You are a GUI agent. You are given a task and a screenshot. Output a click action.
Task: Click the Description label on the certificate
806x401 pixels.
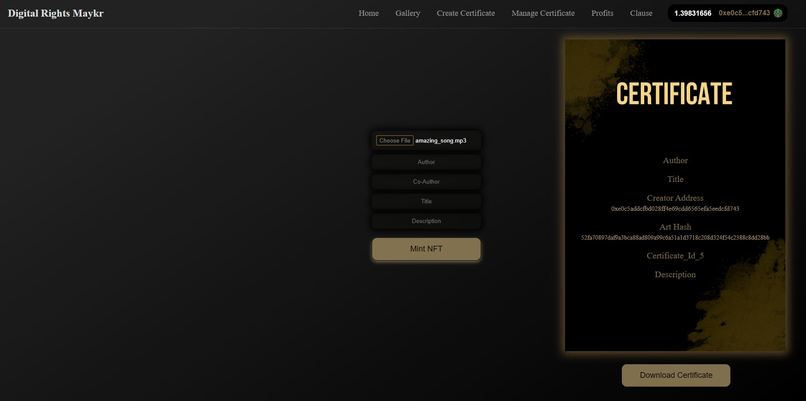click(675, 275)
